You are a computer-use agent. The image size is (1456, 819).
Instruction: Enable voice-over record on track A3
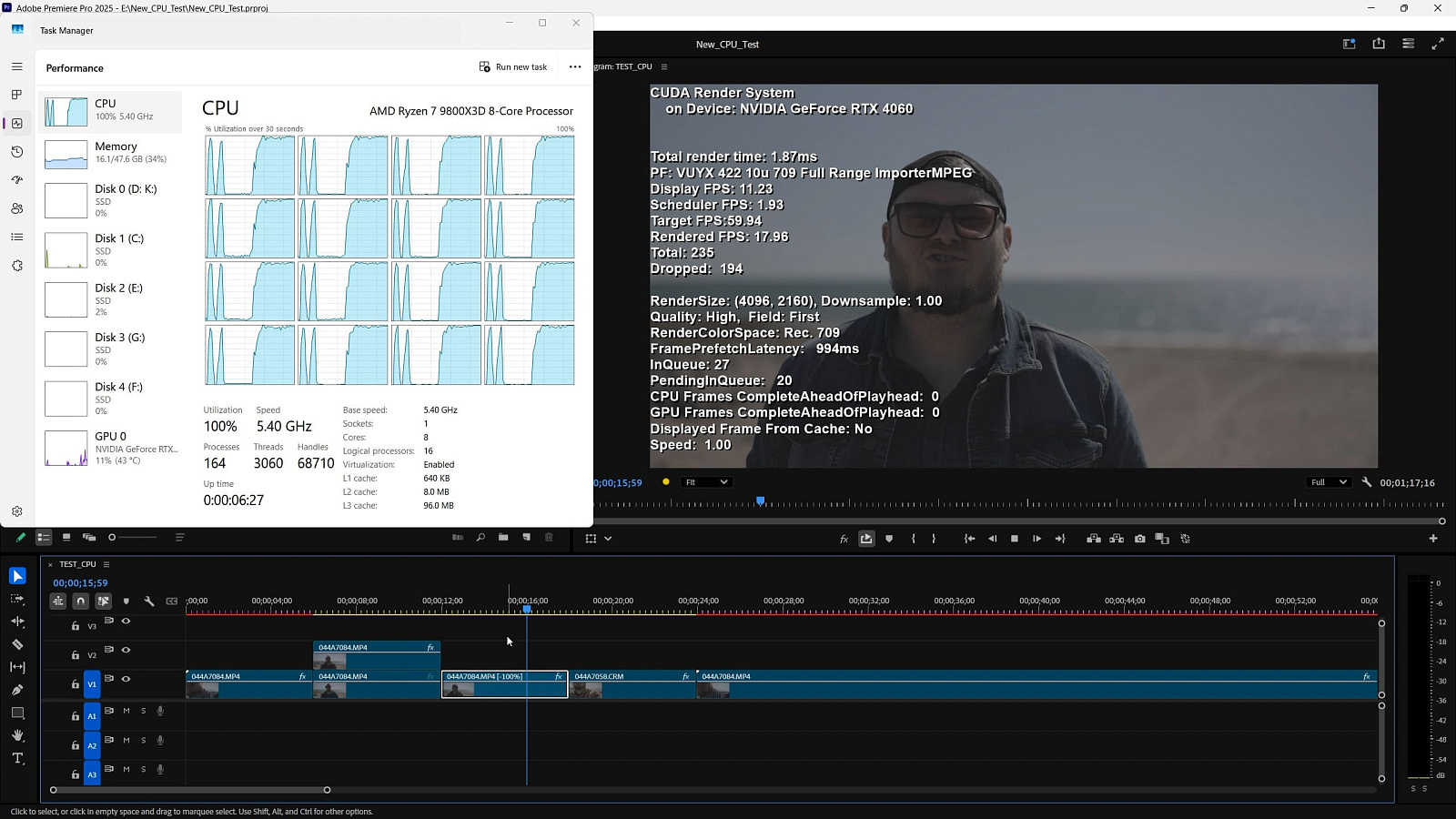(160, 769)
